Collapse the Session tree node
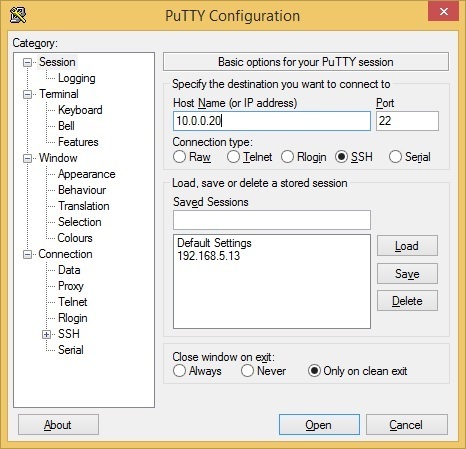This screenshot has height=449, width=466. coord(27,62)
